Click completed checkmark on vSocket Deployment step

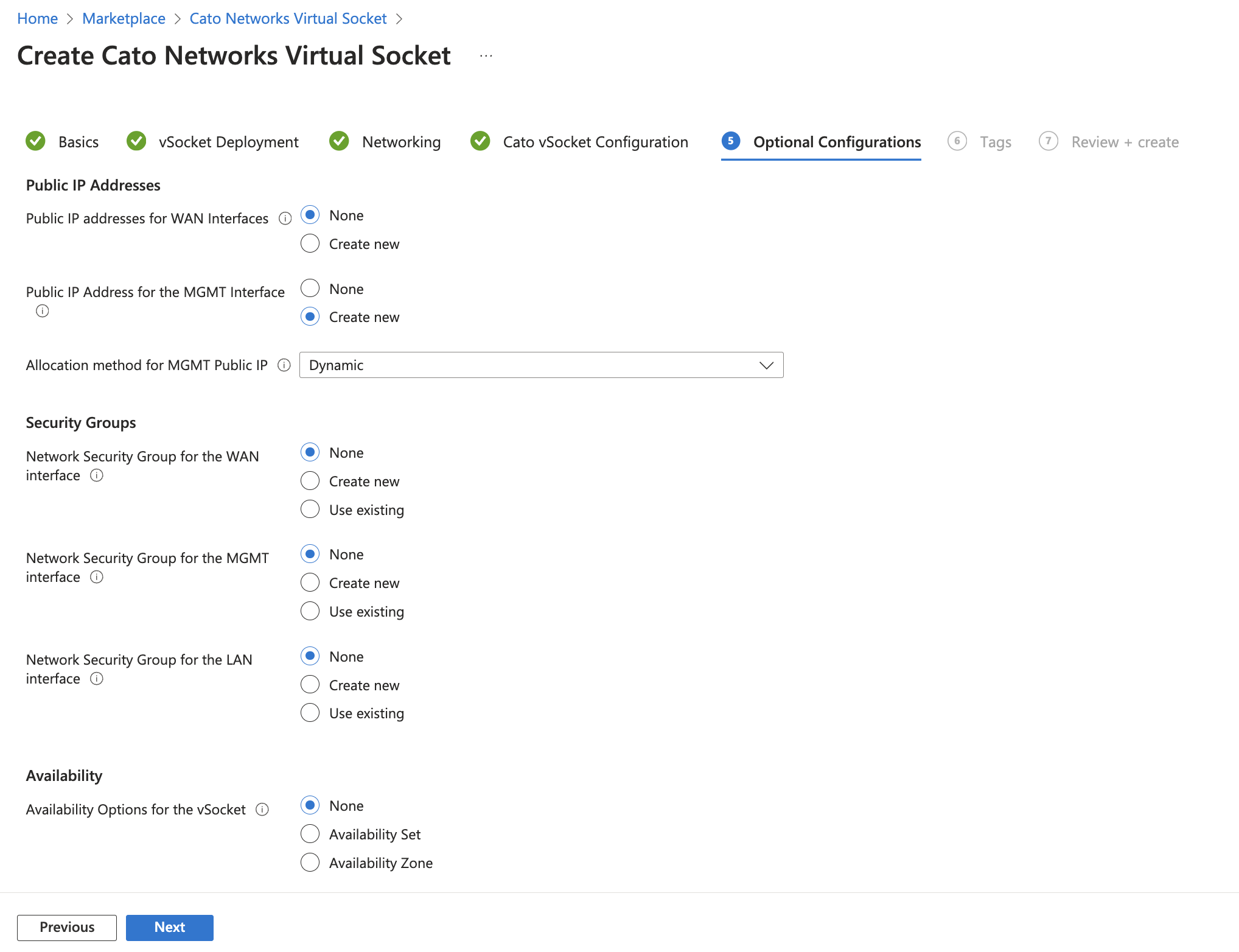coord(136,141)
